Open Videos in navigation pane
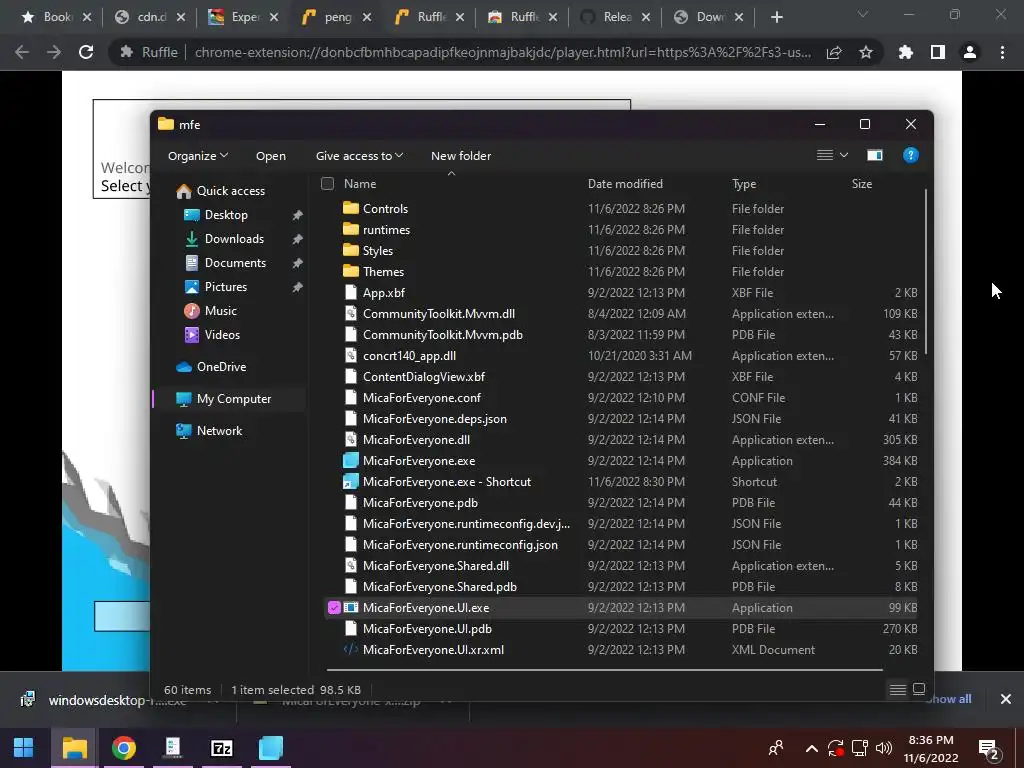Image resolution: width=1024 pixels, height=768 pixels. (222, 335)
